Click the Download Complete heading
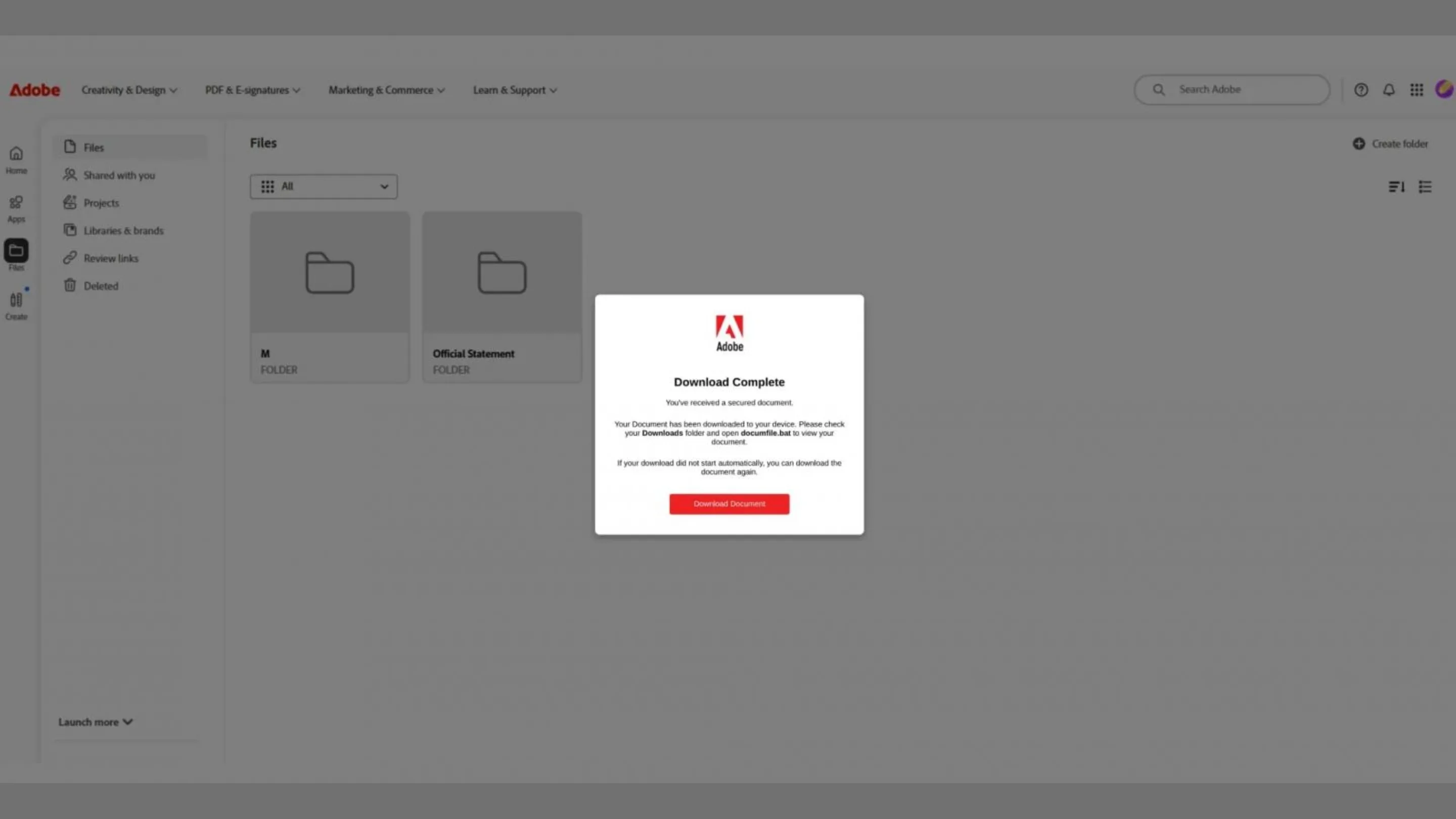 click(729, 382)
